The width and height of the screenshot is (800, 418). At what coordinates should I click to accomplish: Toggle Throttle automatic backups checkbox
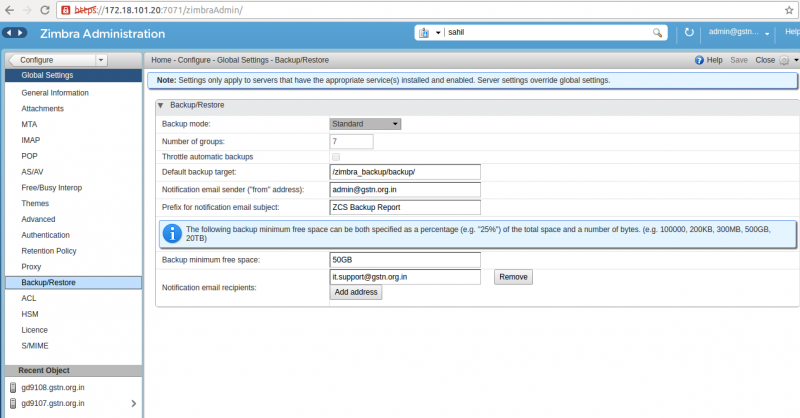336,157
